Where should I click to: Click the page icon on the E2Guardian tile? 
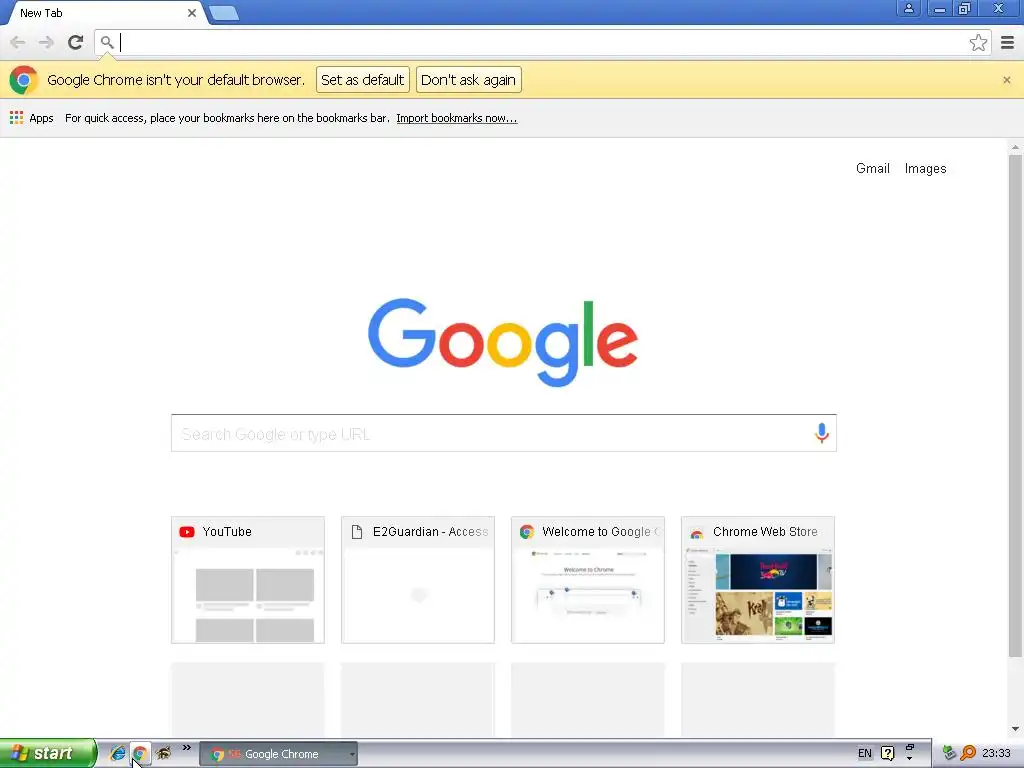tap(357, 532)
